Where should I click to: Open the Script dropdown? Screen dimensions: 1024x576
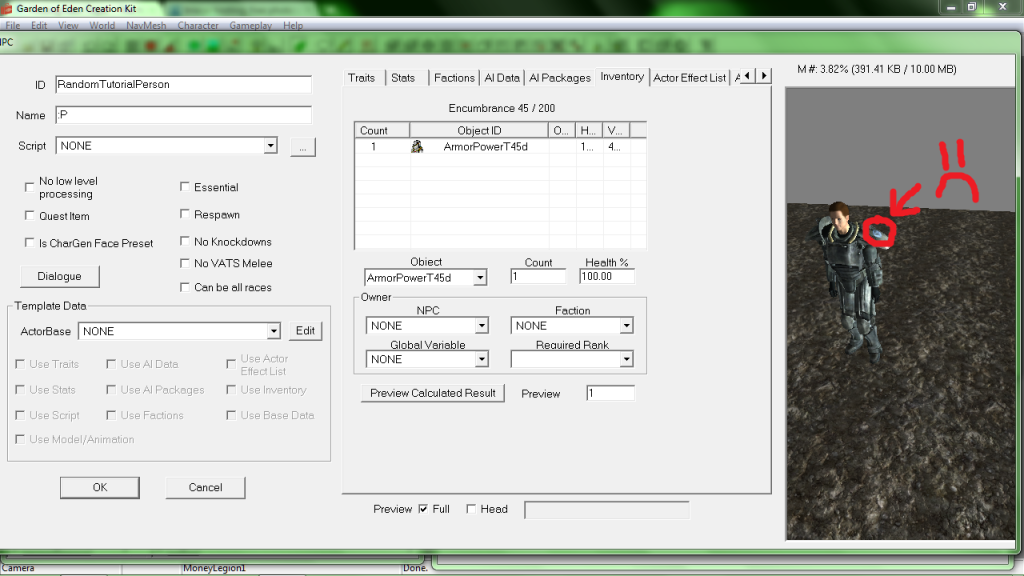270,146
